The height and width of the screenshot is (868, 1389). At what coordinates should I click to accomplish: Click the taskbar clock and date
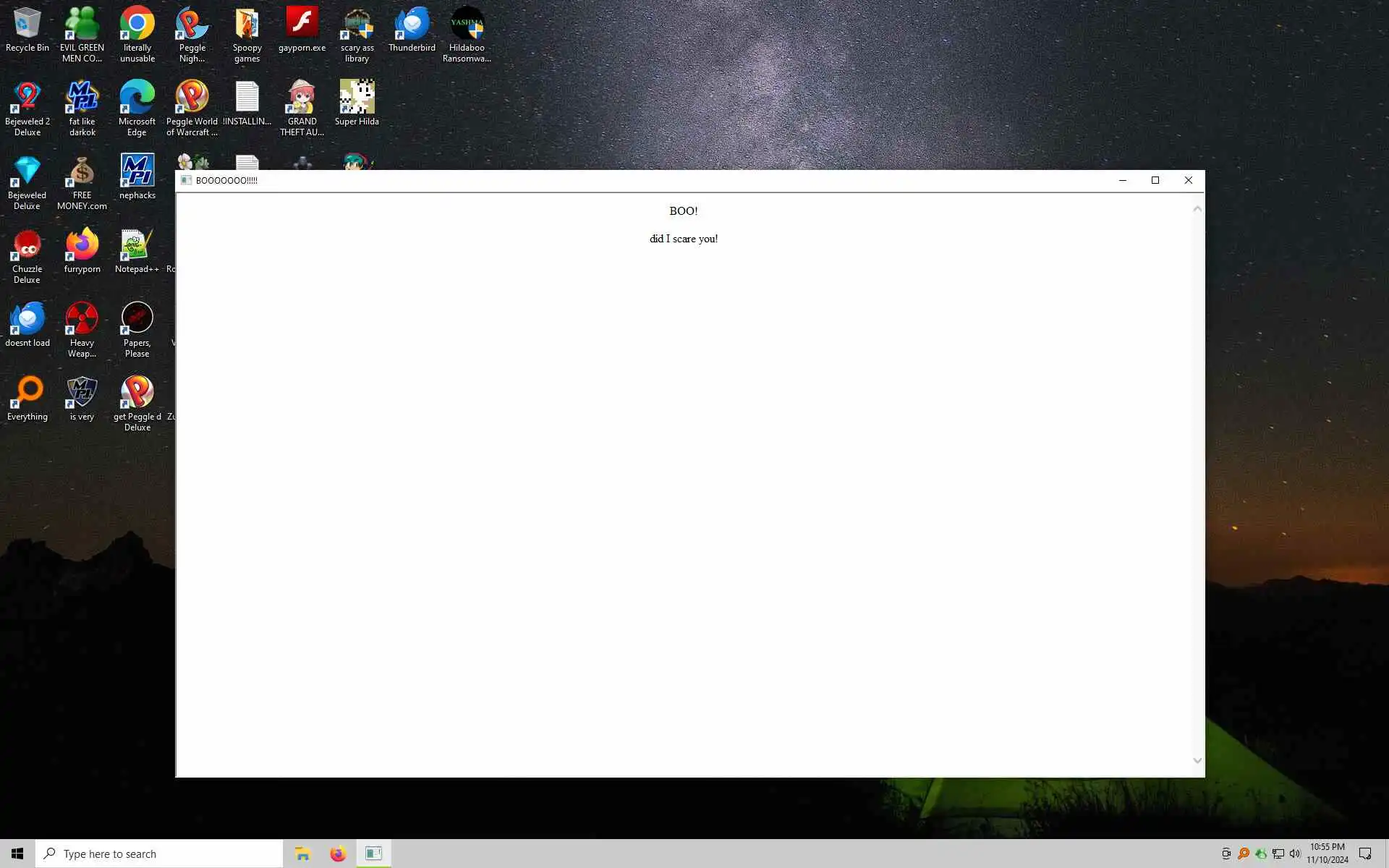[x=1327, y=854]
